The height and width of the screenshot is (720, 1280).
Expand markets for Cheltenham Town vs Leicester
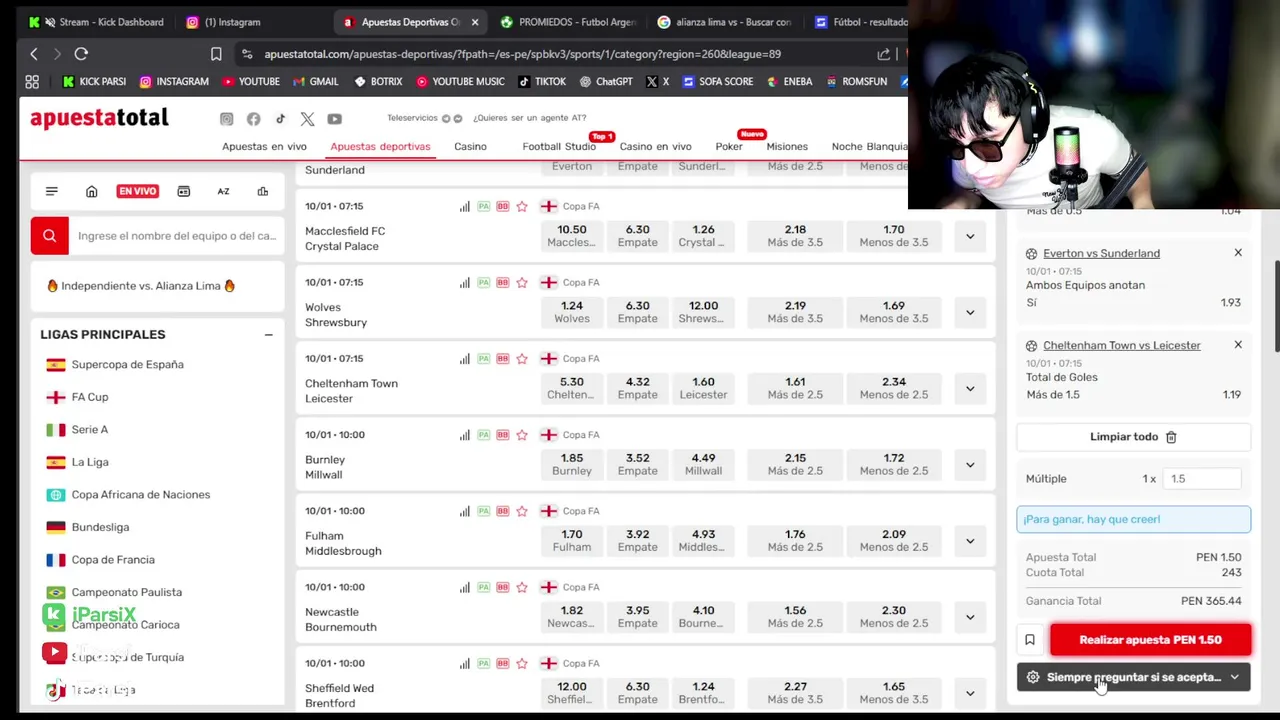[x=970, y=388]
